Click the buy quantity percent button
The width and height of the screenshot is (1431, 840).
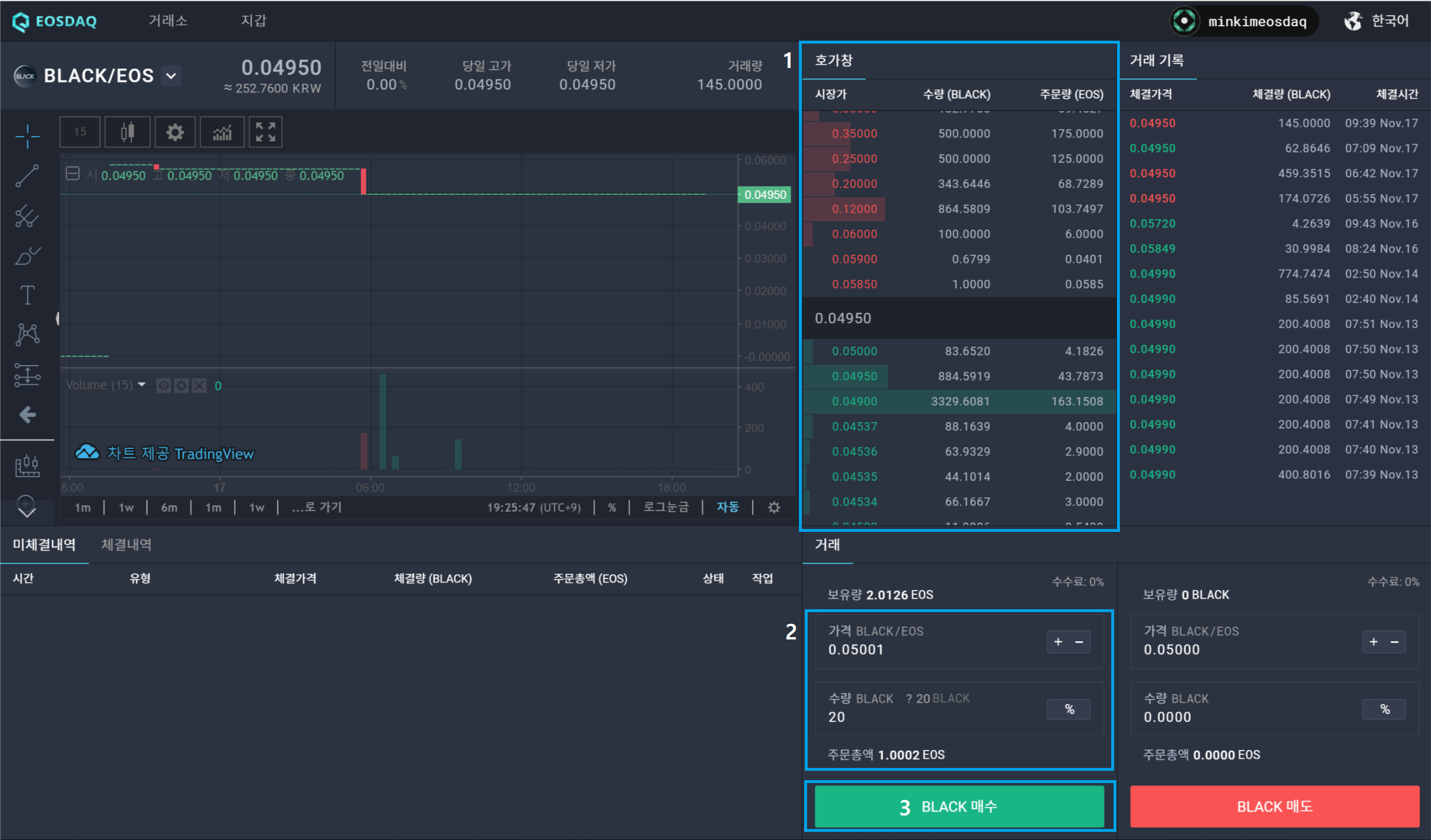(1069, 709)
